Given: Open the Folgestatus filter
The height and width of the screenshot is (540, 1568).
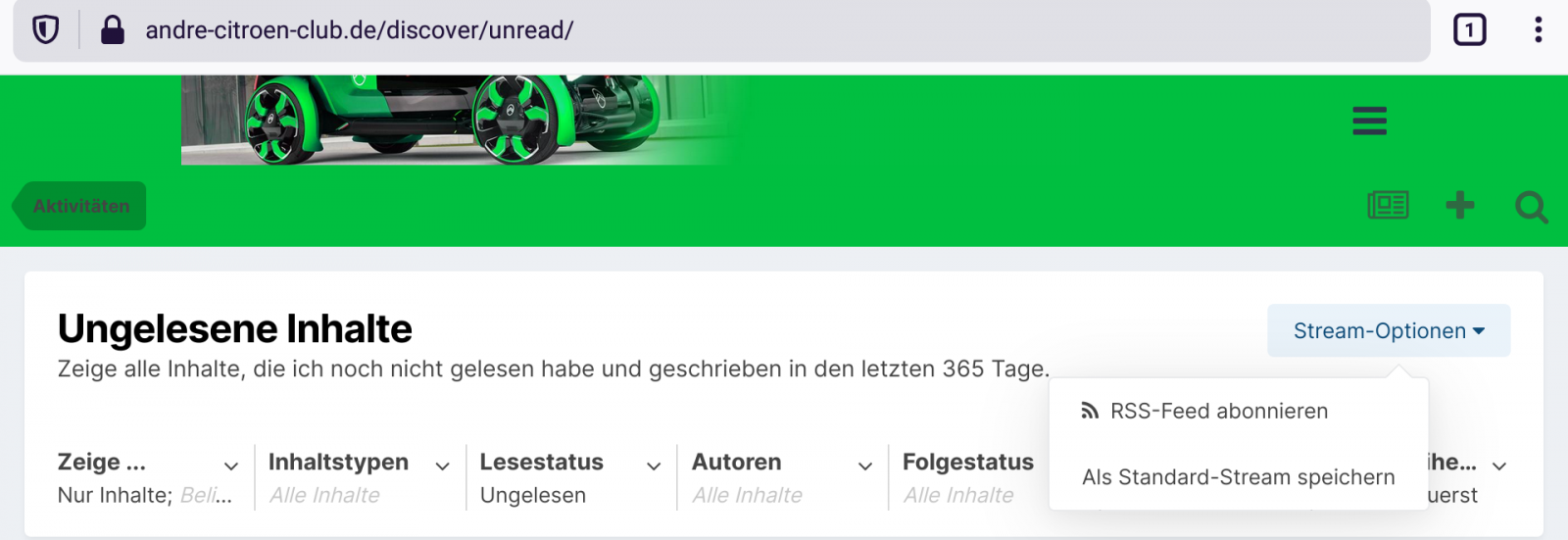Looking at the screenshot, I should (x=969, y=477).
